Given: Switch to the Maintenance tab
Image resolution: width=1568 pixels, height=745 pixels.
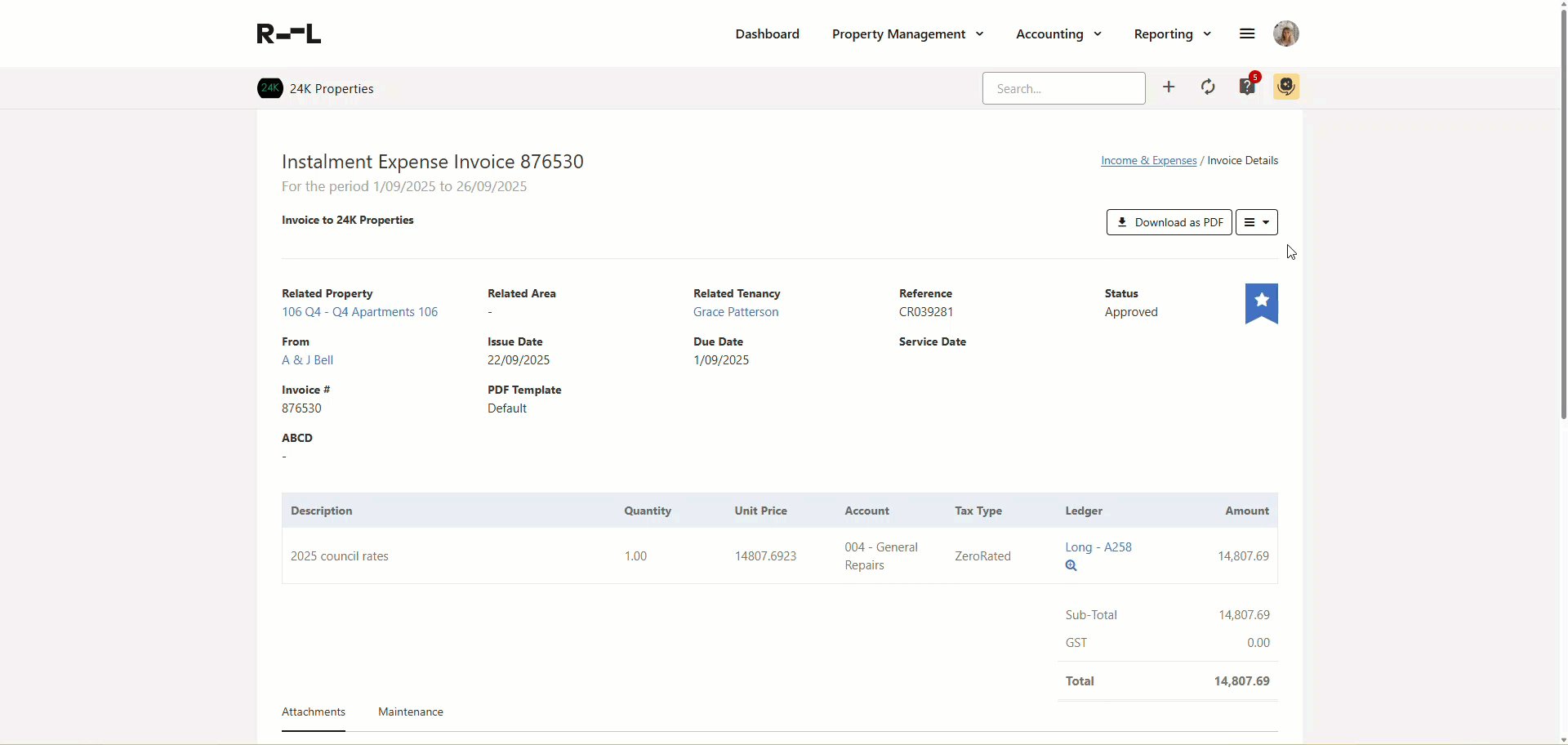Looking at the screenshot, I should click(410, 712).
